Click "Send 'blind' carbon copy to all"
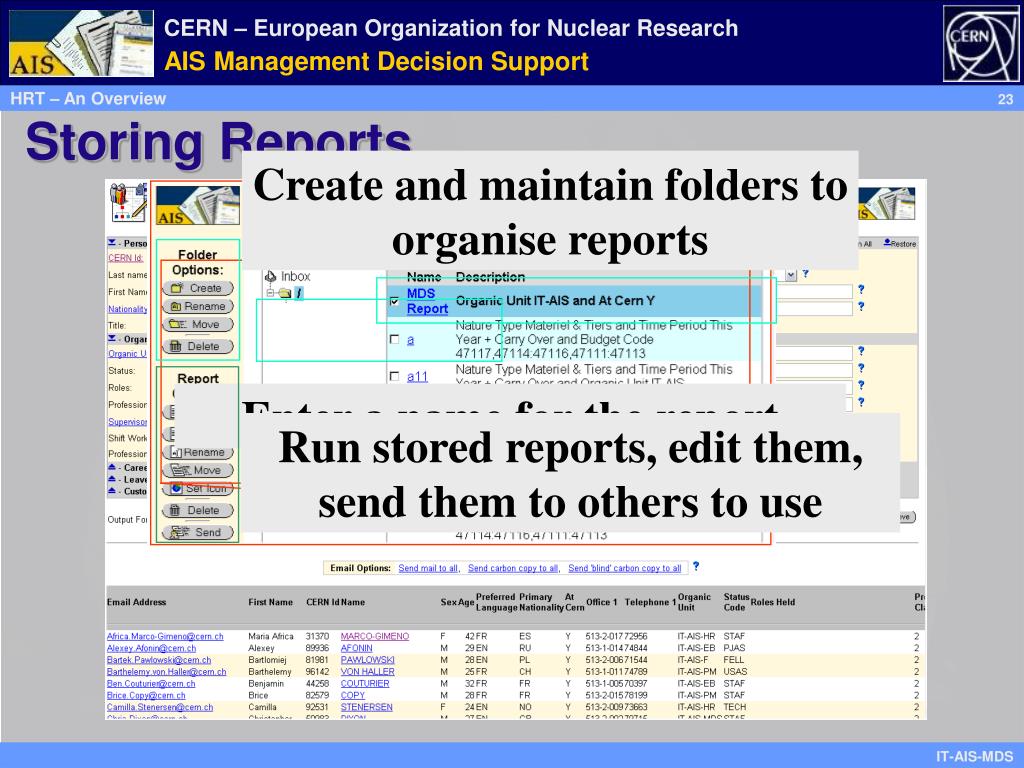The height and width of the screenshot is (768, 1024). (x=624, y=568)
